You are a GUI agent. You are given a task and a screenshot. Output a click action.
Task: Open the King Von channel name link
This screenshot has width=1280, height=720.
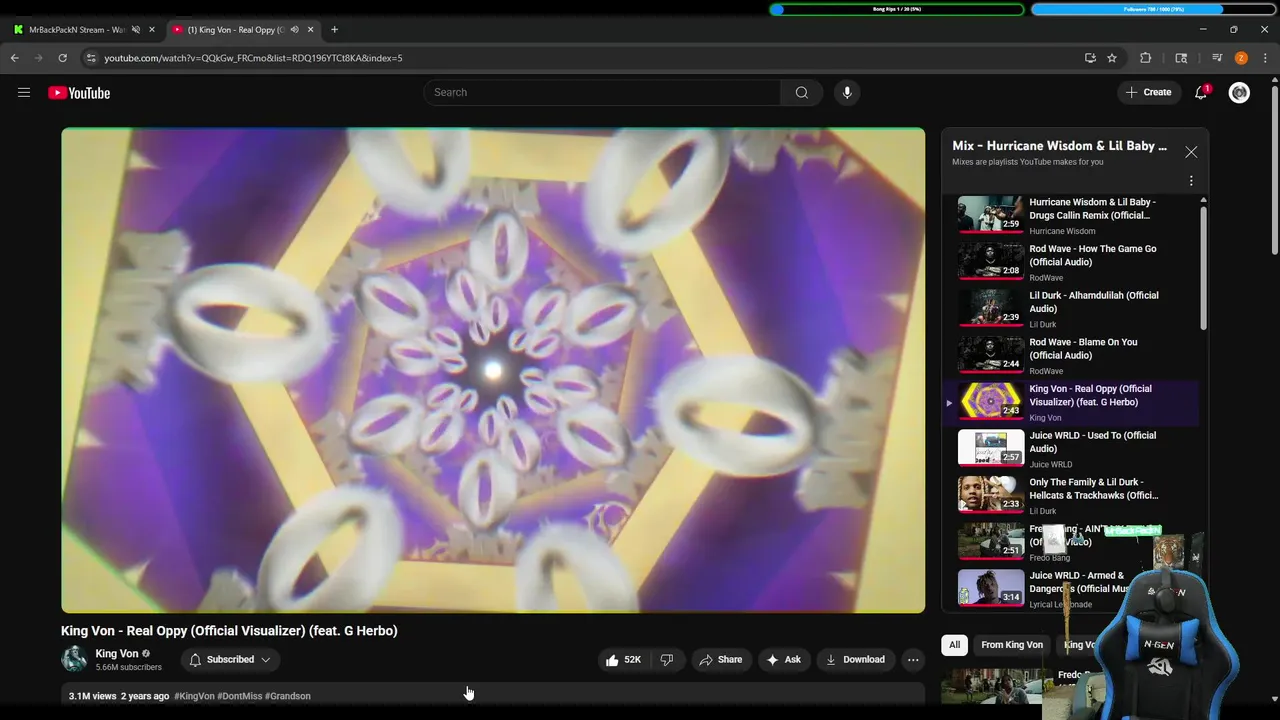coord(117,654)
